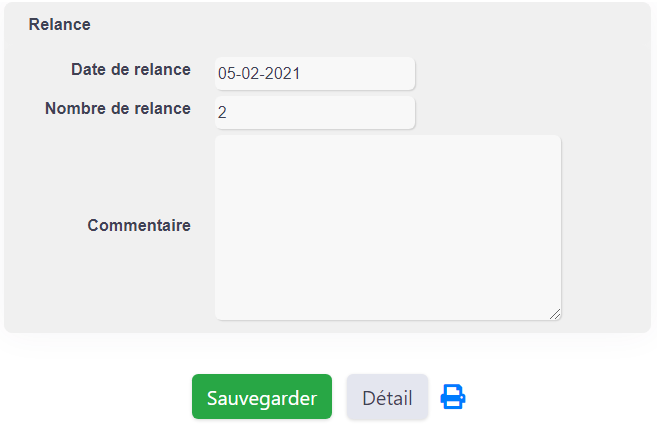Click the Relance section heading
657x428 pixels.
59,24
